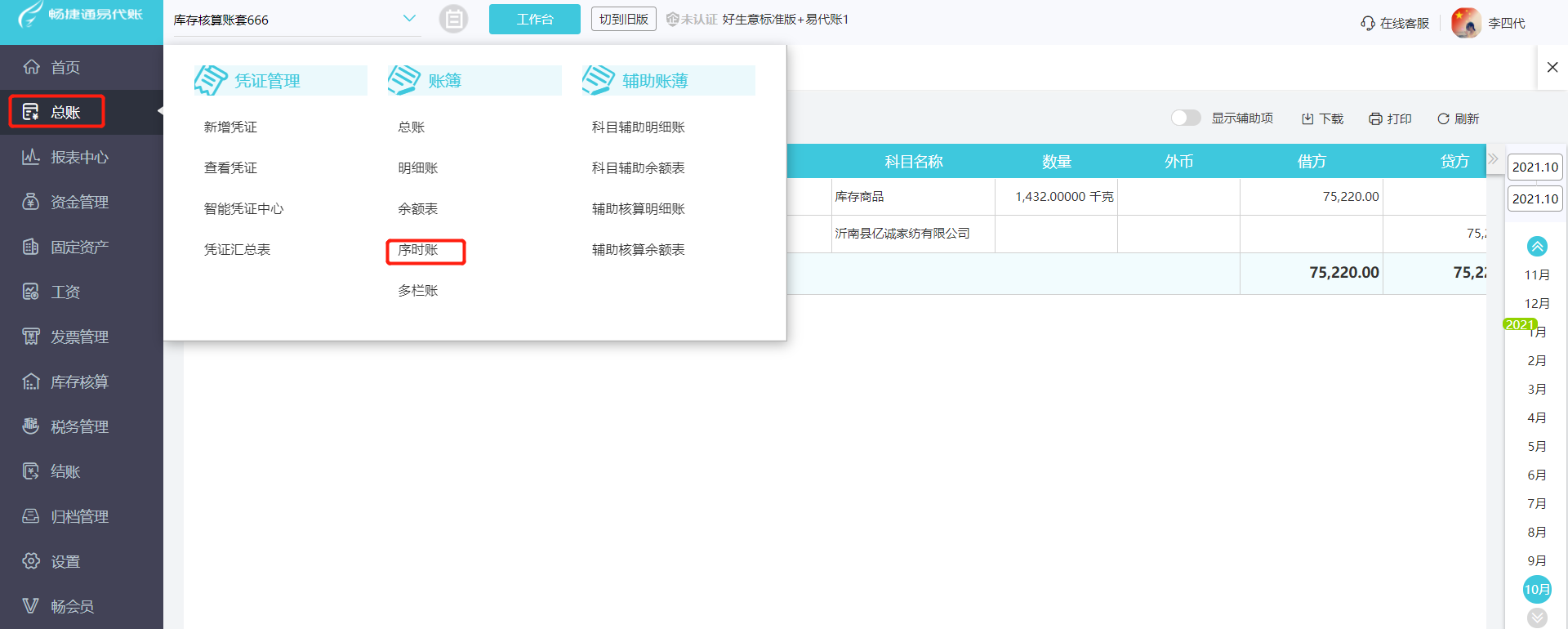Open the 报表中心 chart icon
1568x629 pixels.
[31, 157]
